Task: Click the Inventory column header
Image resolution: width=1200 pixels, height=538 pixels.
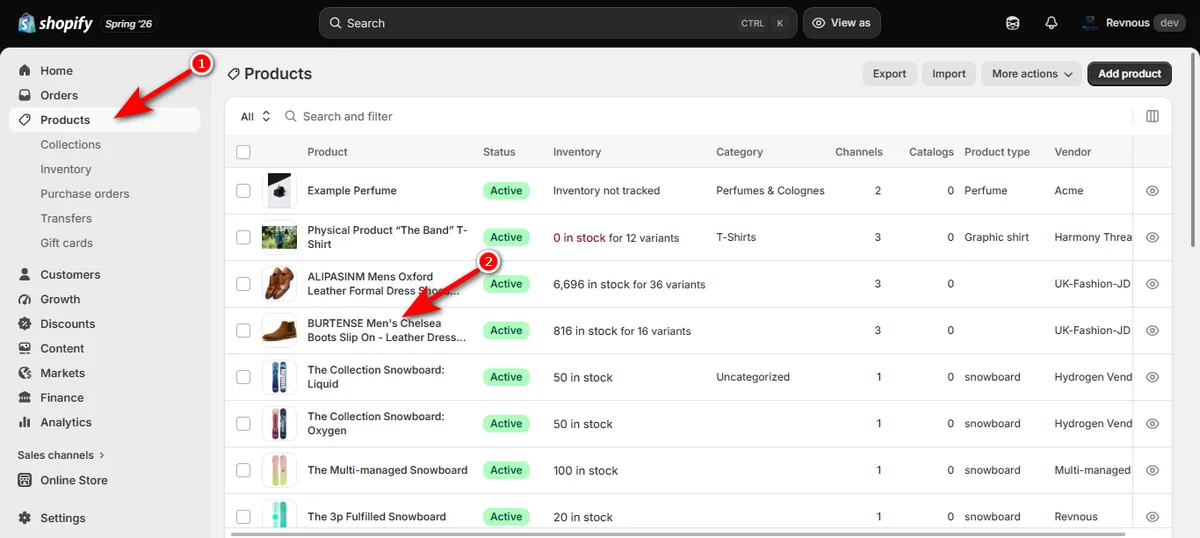Action: tap(577, 152)
